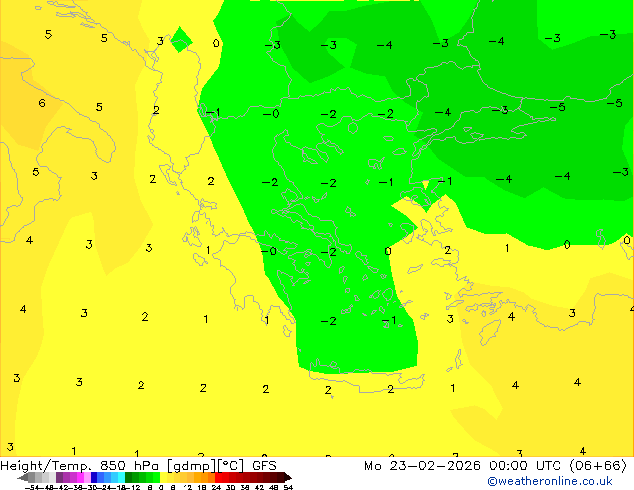The width and height of the screenshot is (634, 490).
Task: Click the '(06+66)' forecast run text
Action: coord(598,466)
